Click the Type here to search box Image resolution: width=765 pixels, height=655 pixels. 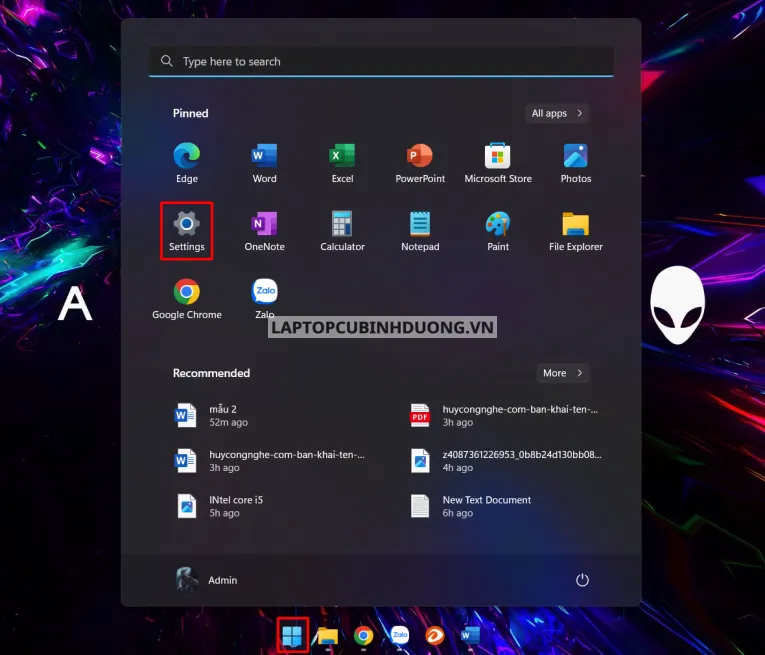click(381, 61)
